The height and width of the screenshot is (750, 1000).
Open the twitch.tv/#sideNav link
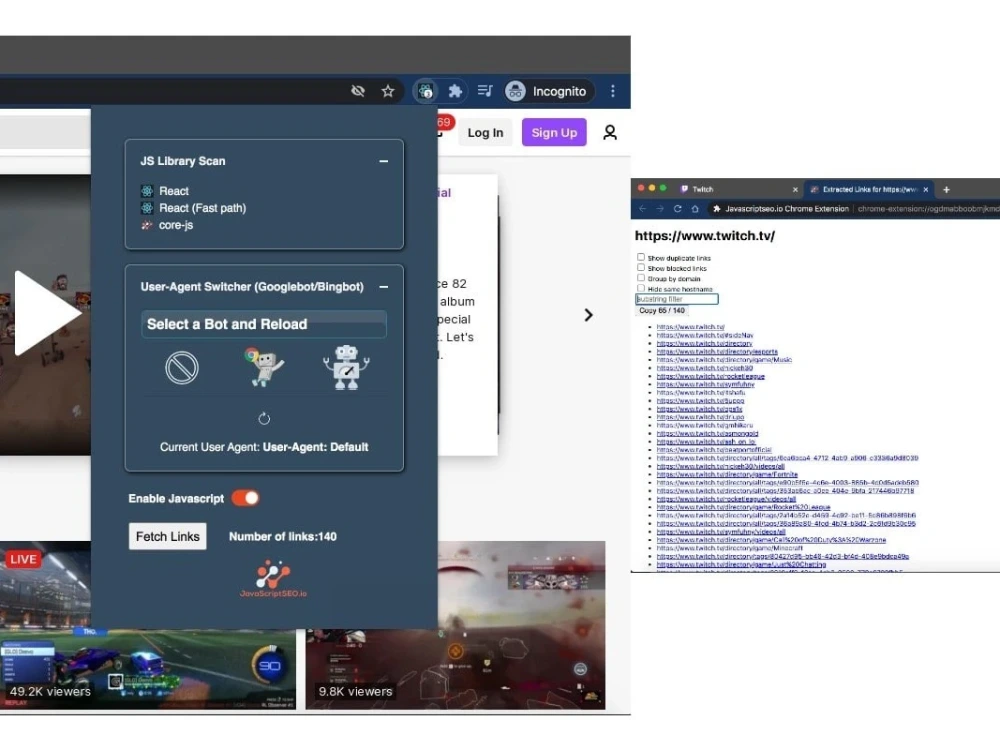tap(705, 335)
